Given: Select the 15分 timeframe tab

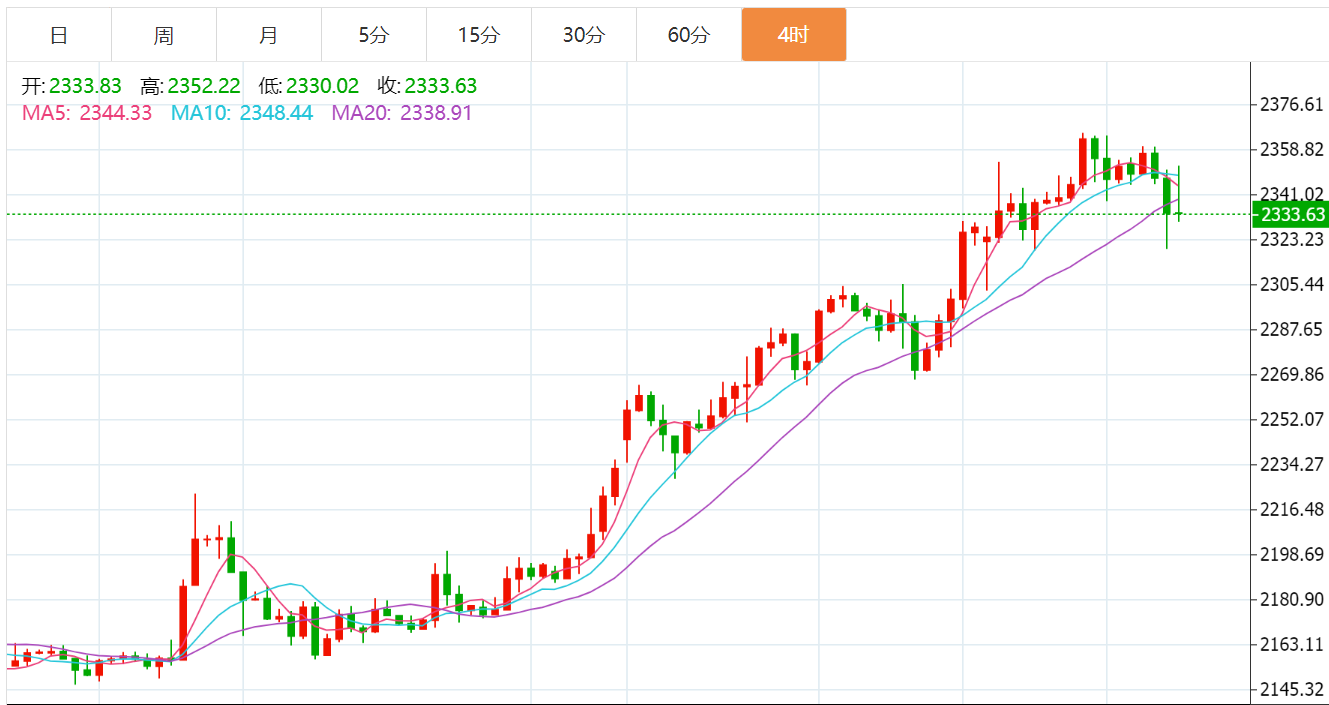Looking at the screenshot, I should [x=479, y=35].
